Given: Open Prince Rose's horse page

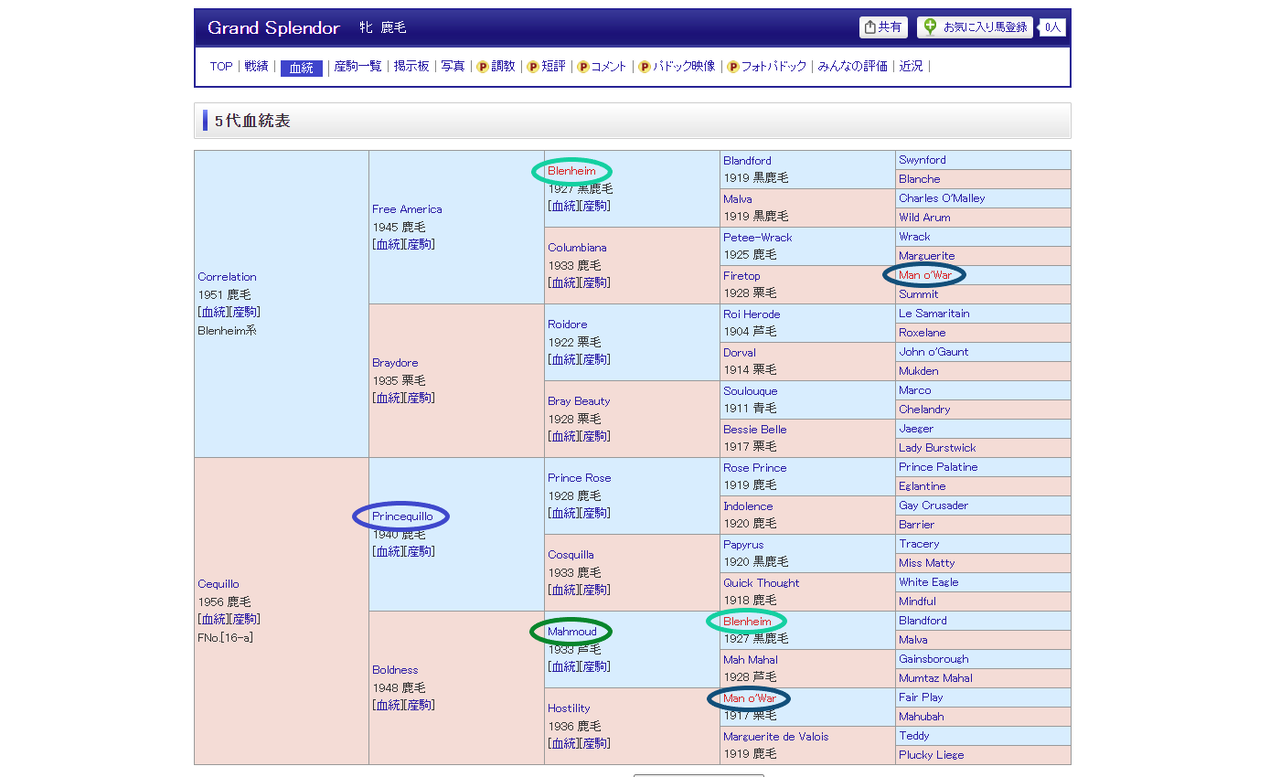Looking at the screenshot, I should click(579, 478).
